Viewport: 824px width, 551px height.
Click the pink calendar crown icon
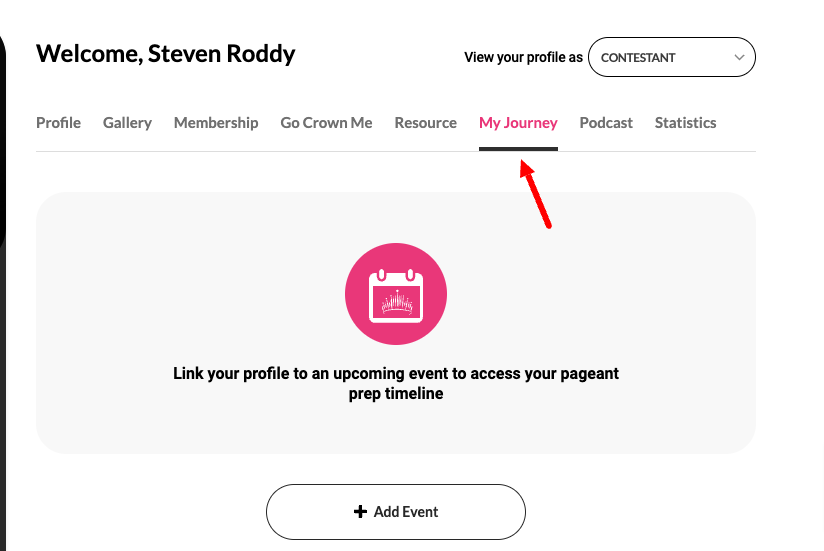click(x=396, y=294)
